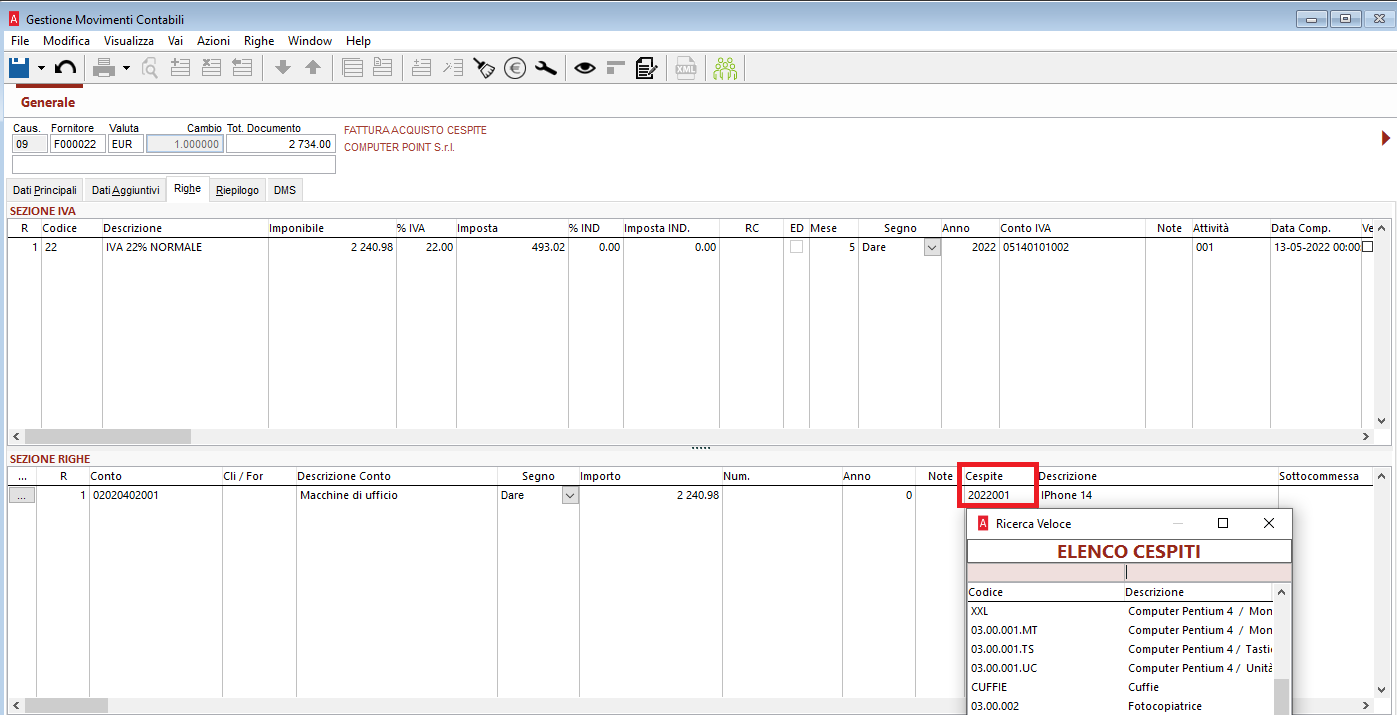The width and height of the screenshot is (1397, 715).
Task: Open the print options dropdown arrow
Action: point(126,68)
